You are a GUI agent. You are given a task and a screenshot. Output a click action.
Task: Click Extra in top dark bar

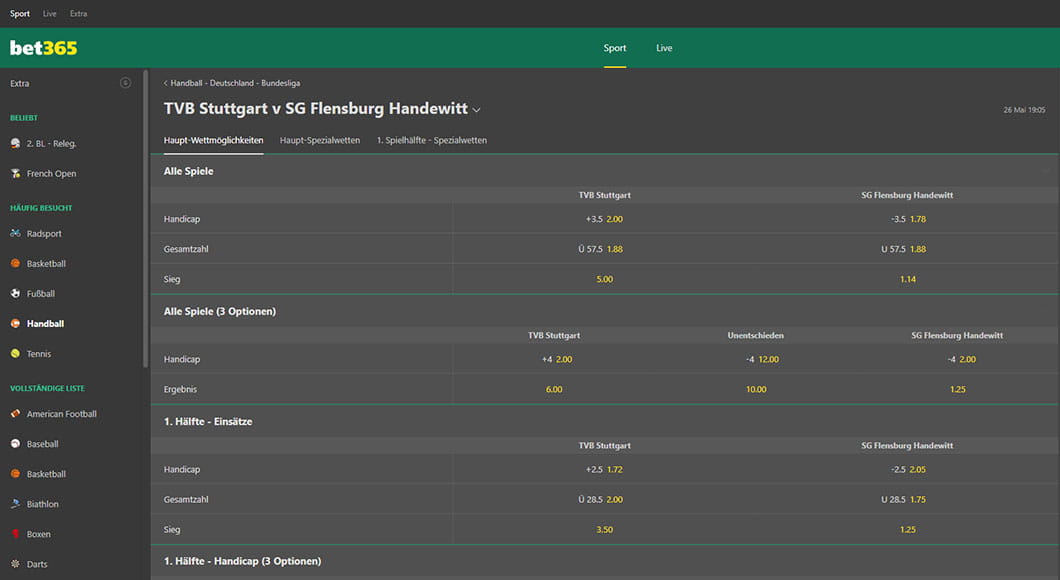(78, 14)
